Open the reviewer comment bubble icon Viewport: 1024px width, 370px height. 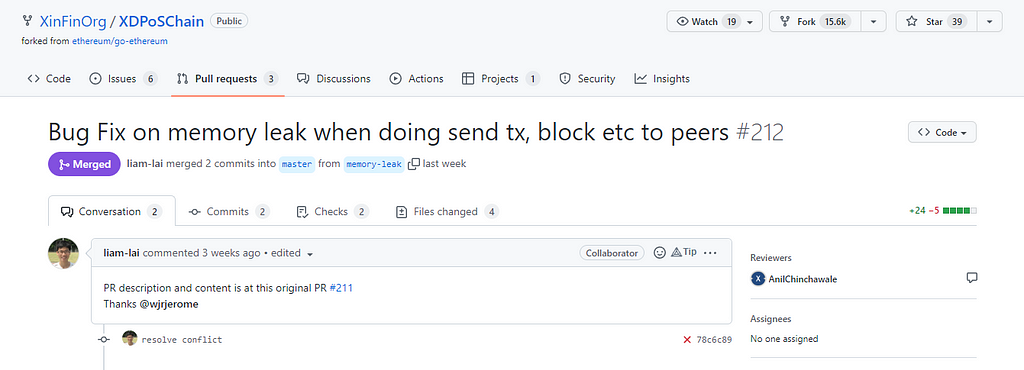click(971, 279)
